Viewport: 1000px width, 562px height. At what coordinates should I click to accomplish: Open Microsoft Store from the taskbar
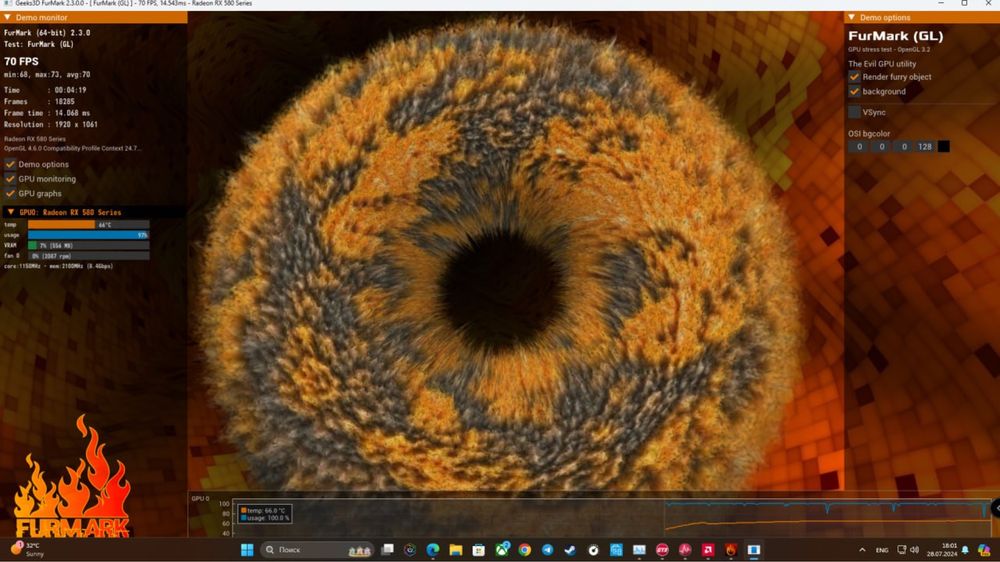479,549
